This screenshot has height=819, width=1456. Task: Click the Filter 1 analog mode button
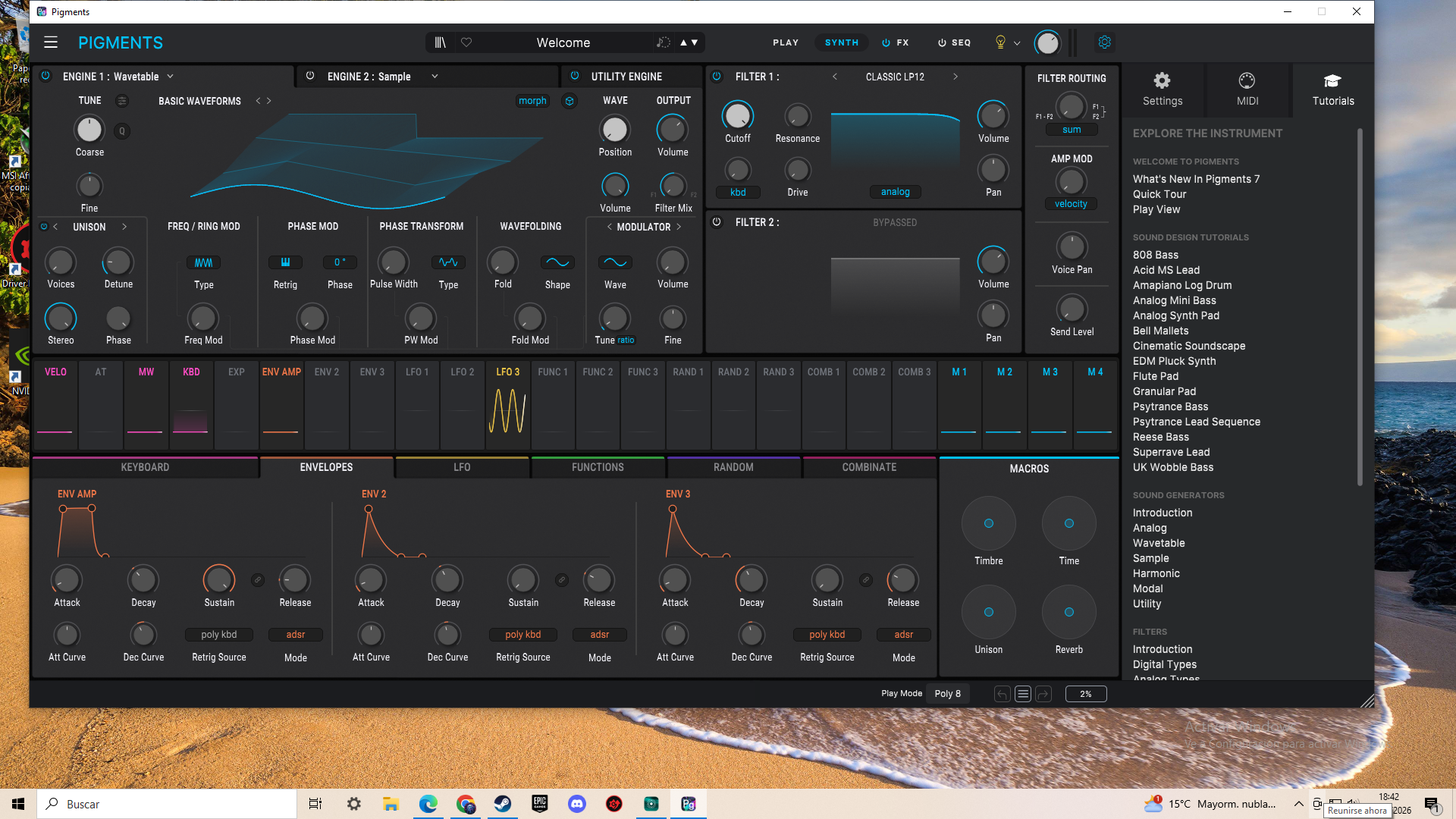(x=895, y=192)
